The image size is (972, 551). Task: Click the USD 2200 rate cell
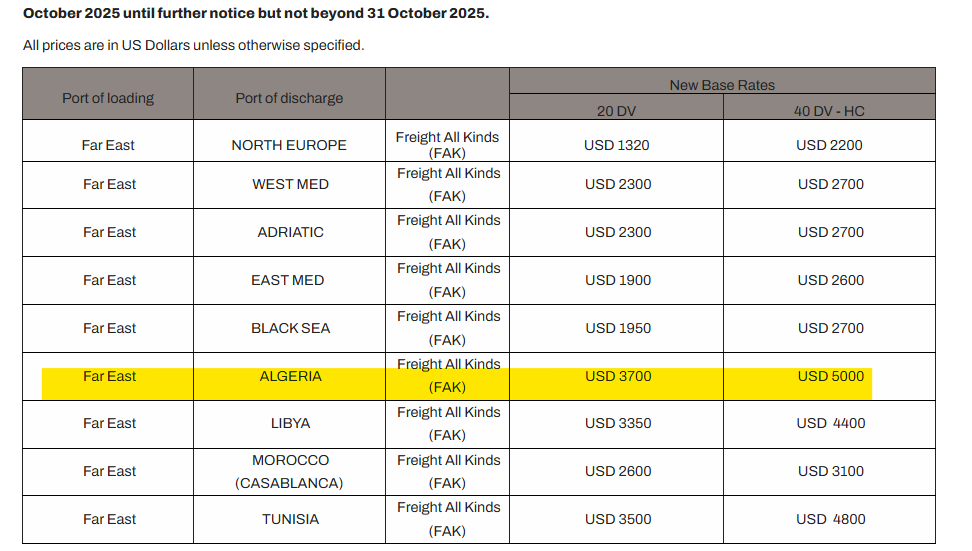(829, 145)
